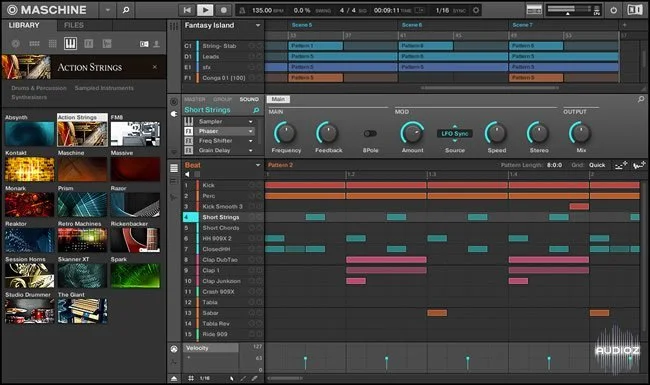
Task: Open the velocity modulation lane icon
Action: [x=174, y=349]
